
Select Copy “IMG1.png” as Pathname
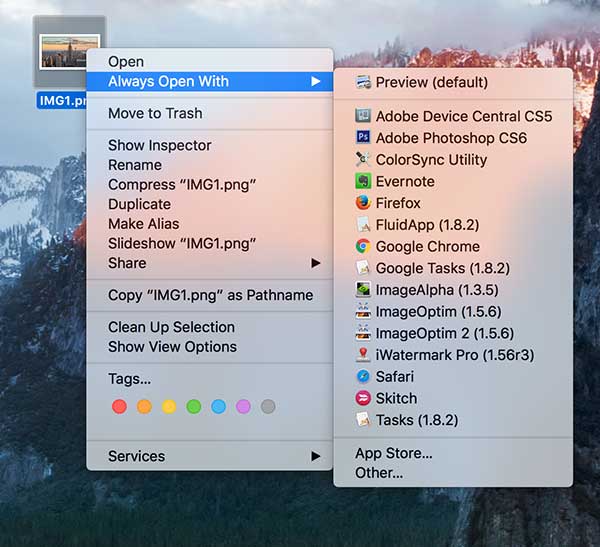[x=210, y=295]
